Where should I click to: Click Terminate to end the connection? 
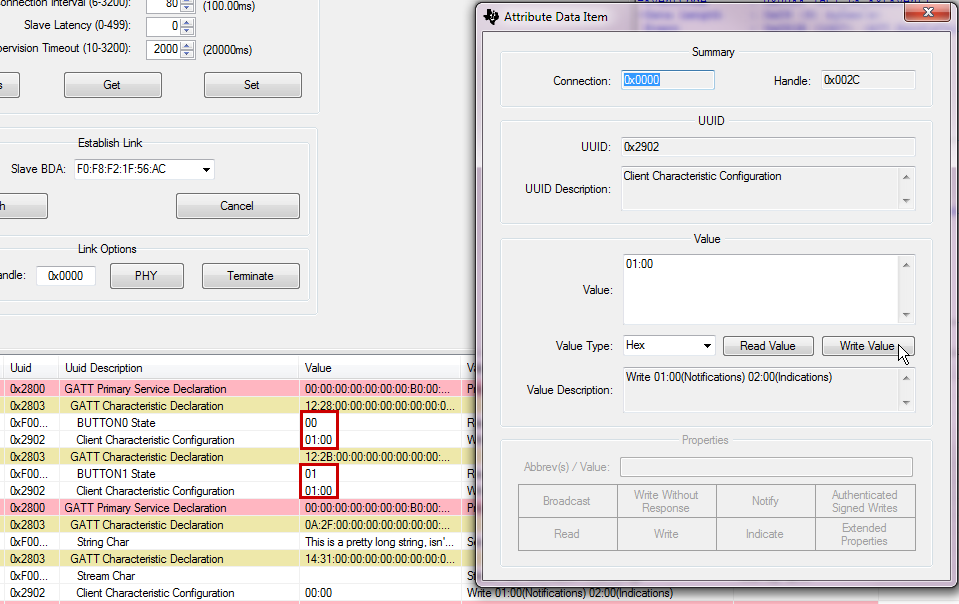tap(251, 275)
